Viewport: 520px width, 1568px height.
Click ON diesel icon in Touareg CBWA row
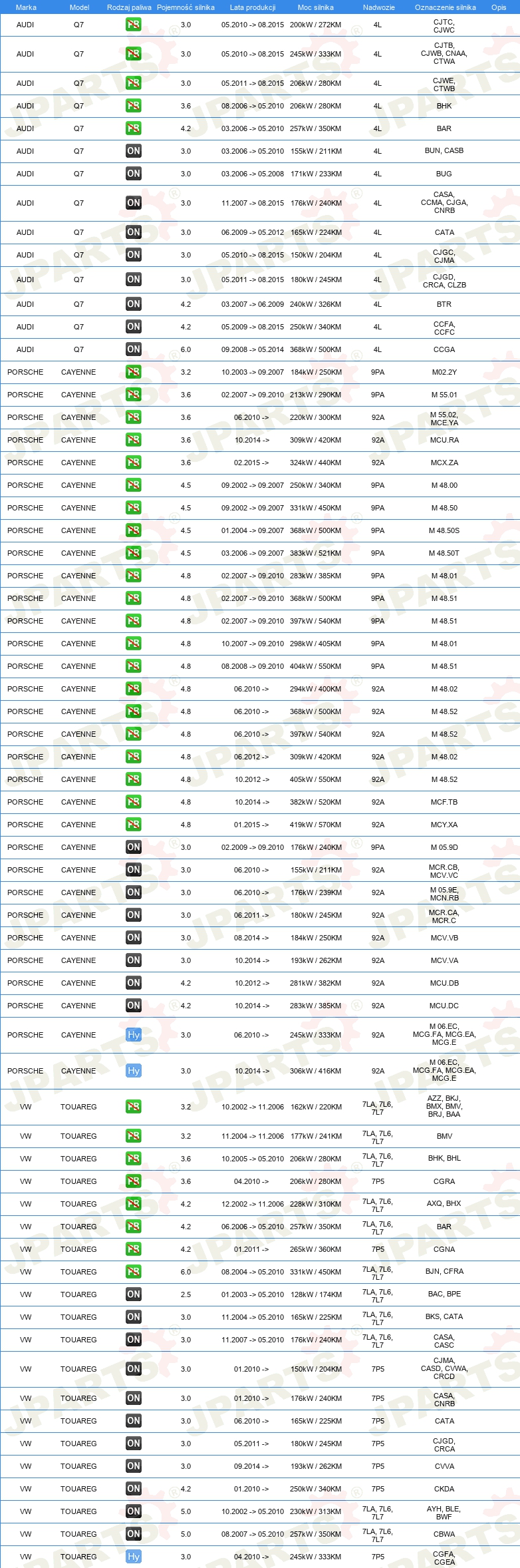pyautogui.click(x=133, y=1534)
